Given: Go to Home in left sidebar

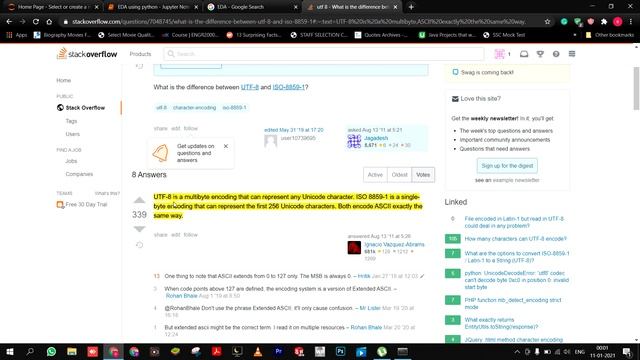Looking at the screenshot, I should click(x=64, y=80).
